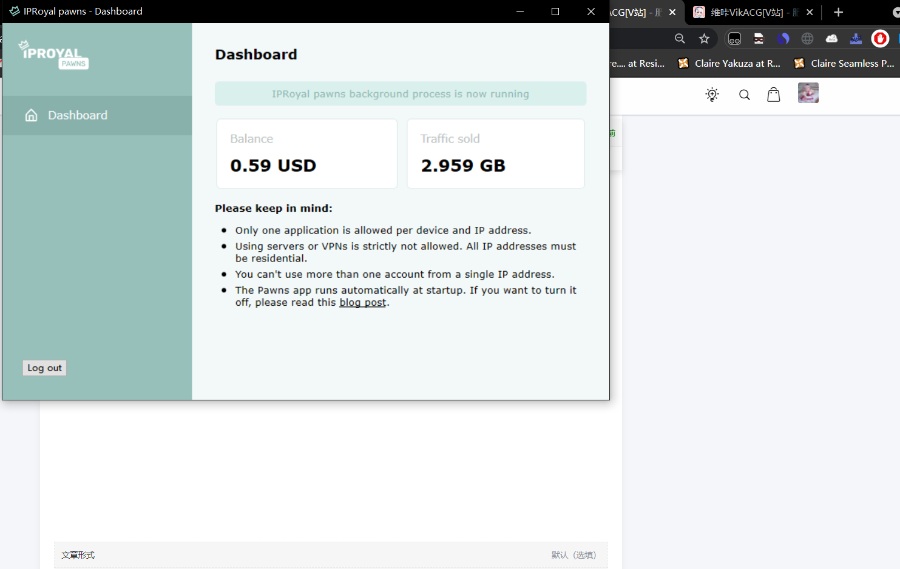Click the cloud extension icon
Screen dimensions: 900x569
click(x=832, y=39)
